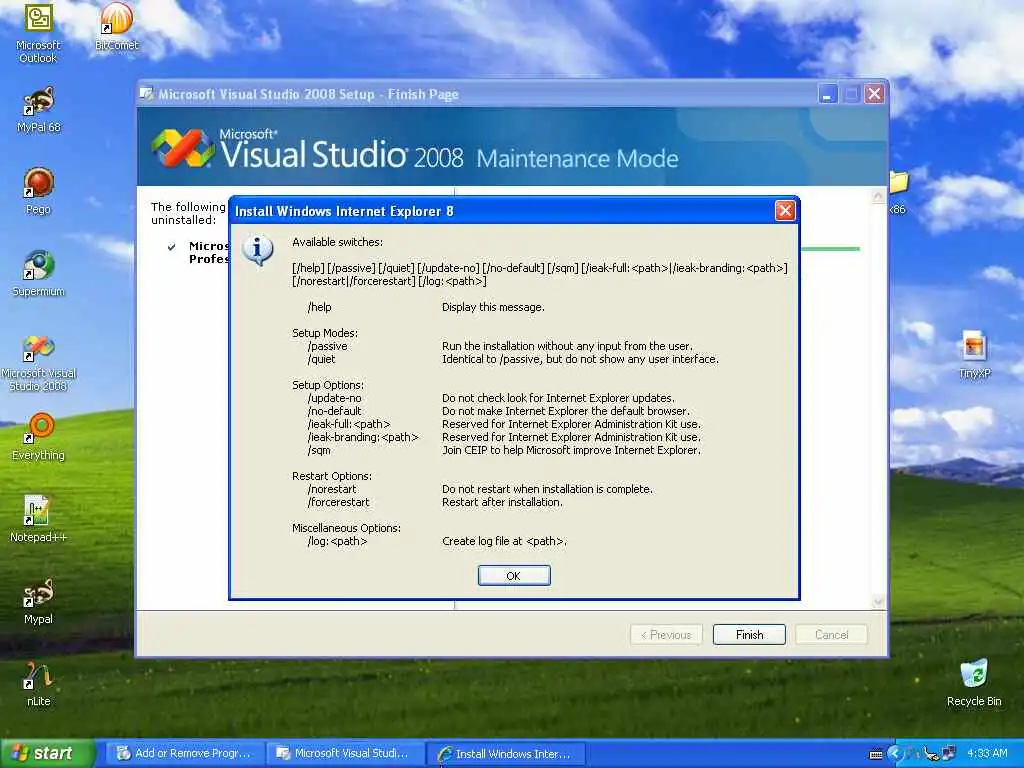Switch to Install Windows Internet taskbar item
The image size is (1024, 768).
505,754
